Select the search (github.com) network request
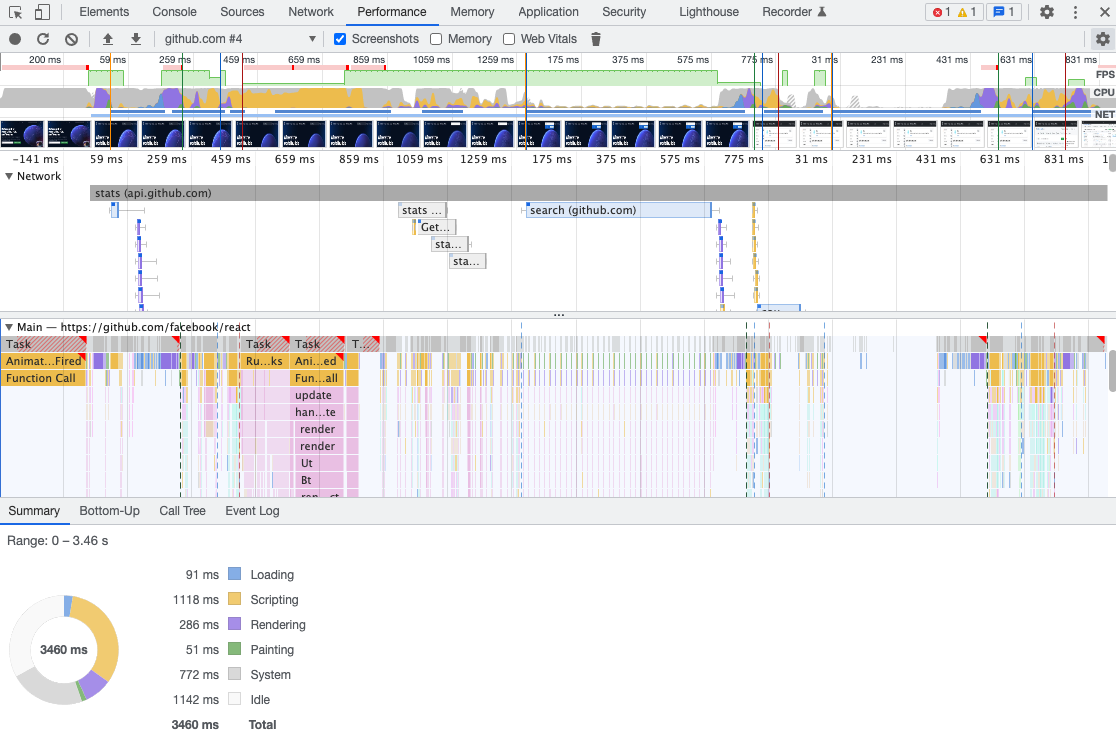 pyautogui.click(x=618, y=210)
